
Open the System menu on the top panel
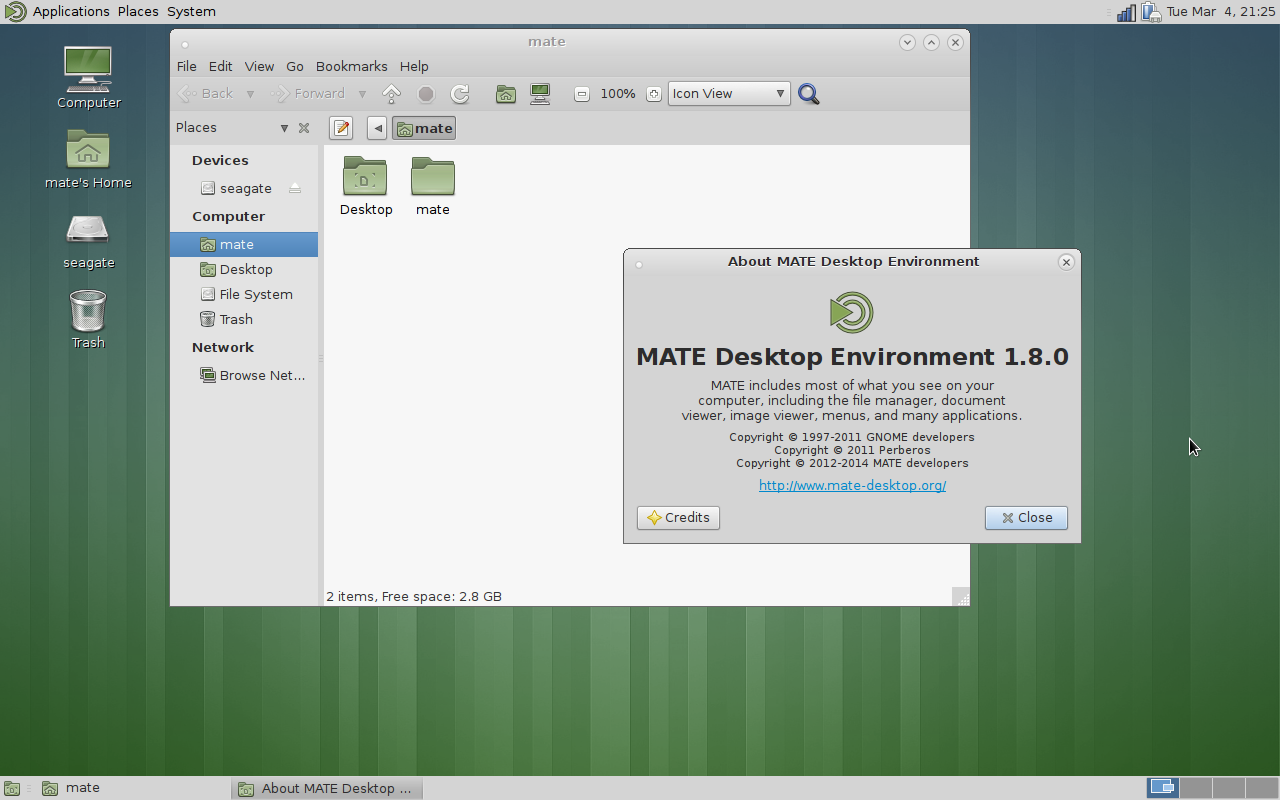pos(190,11)
